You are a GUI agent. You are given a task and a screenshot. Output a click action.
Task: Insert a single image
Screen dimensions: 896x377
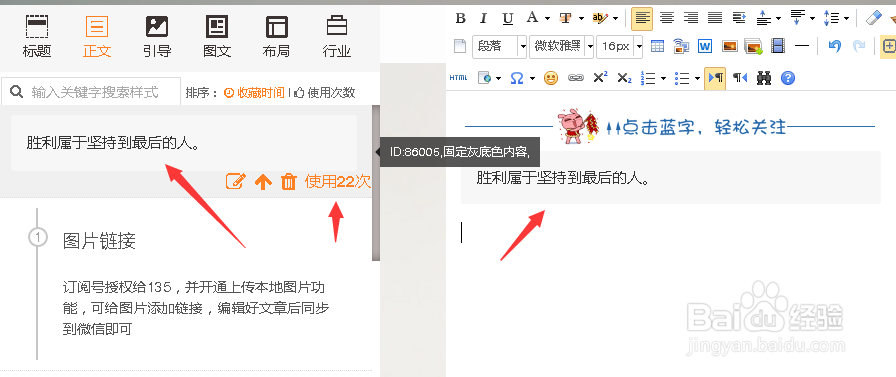[x=729, y=46]
